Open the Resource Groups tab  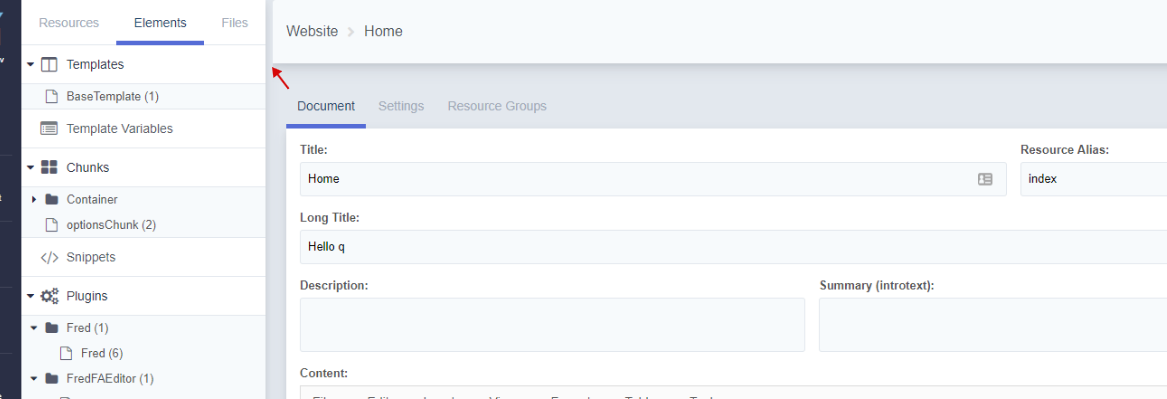tap(497, 106)
